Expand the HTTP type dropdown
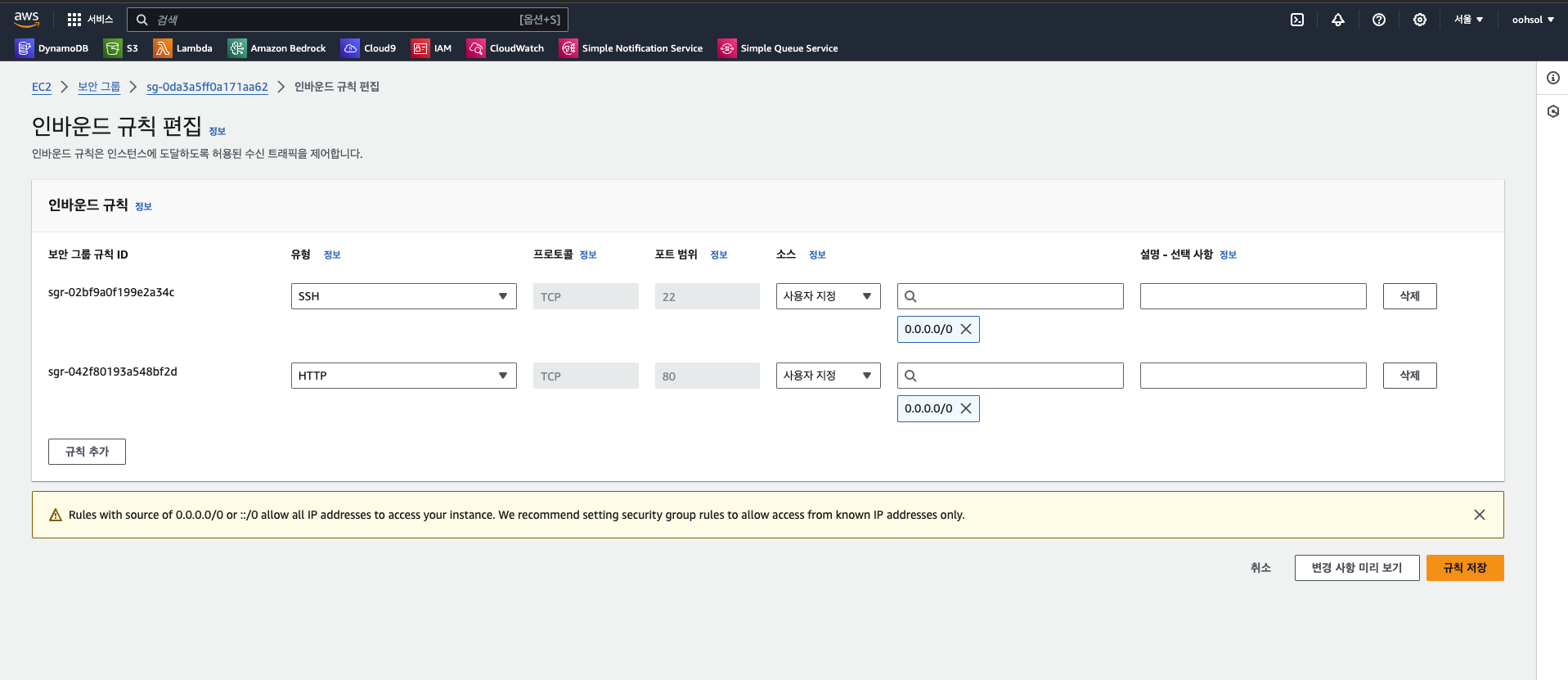This screenshot has width=1568, height=680. tap(403, 376)
